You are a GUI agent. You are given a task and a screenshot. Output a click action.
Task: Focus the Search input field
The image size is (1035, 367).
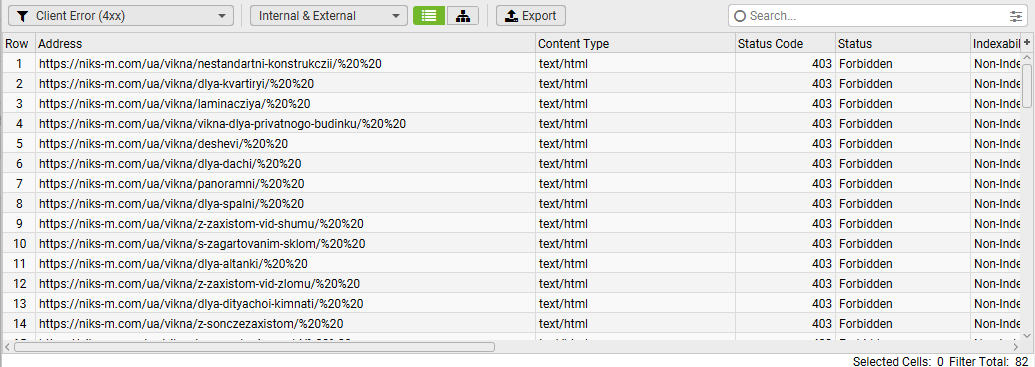click(878, 16)
